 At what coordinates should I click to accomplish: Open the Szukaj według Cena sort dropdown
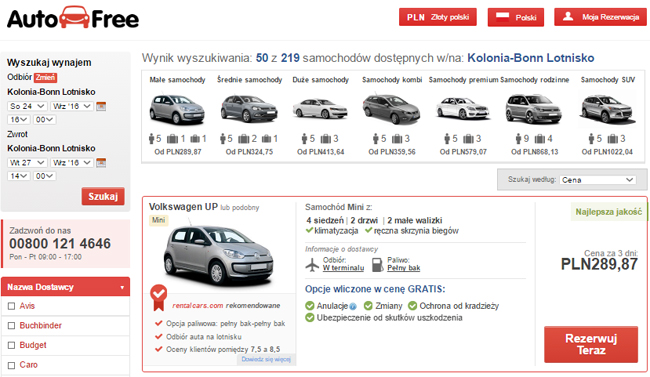click(598, 180)
